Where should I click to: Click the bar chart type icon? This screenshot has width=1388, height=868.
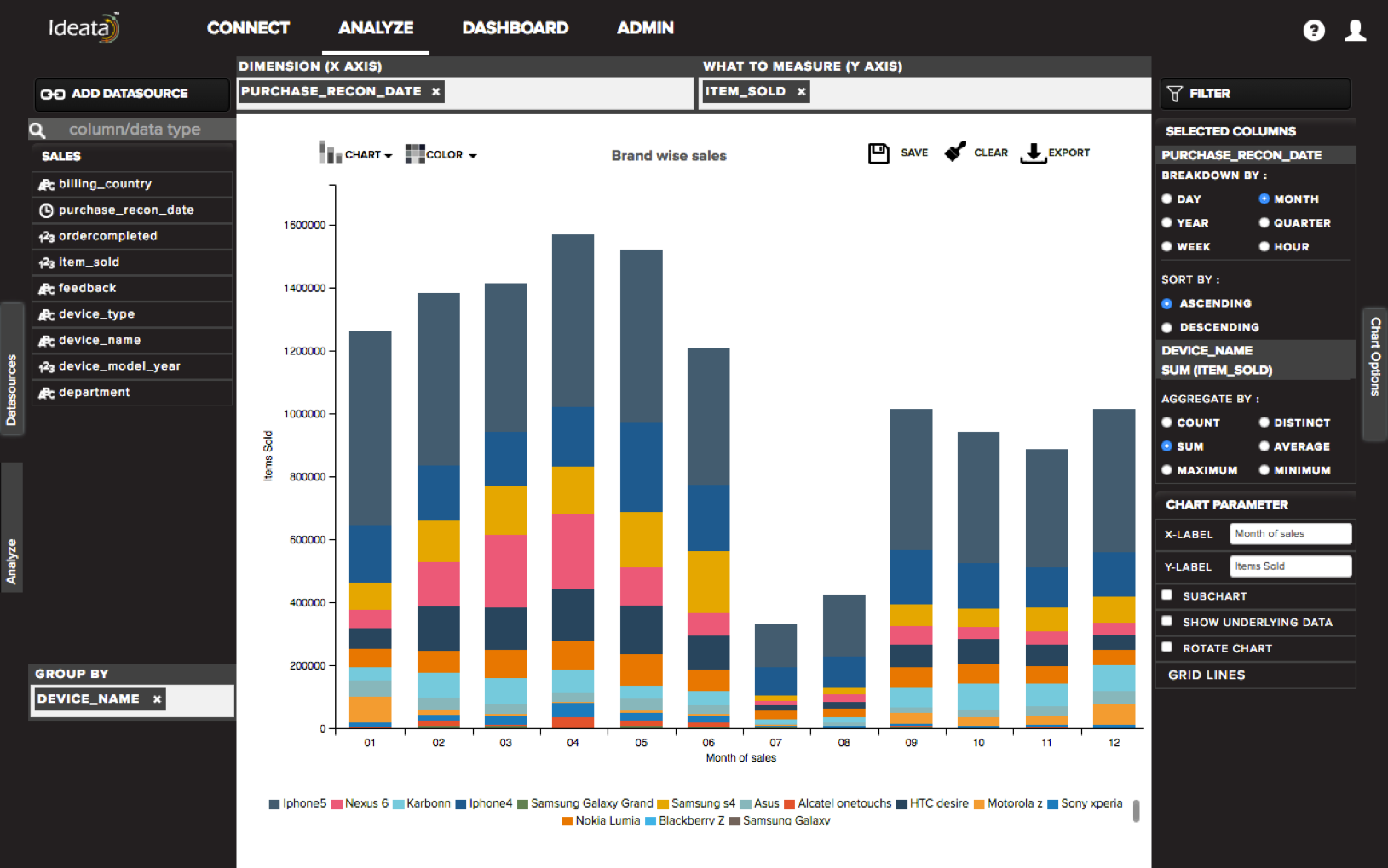tap(330, 152)
